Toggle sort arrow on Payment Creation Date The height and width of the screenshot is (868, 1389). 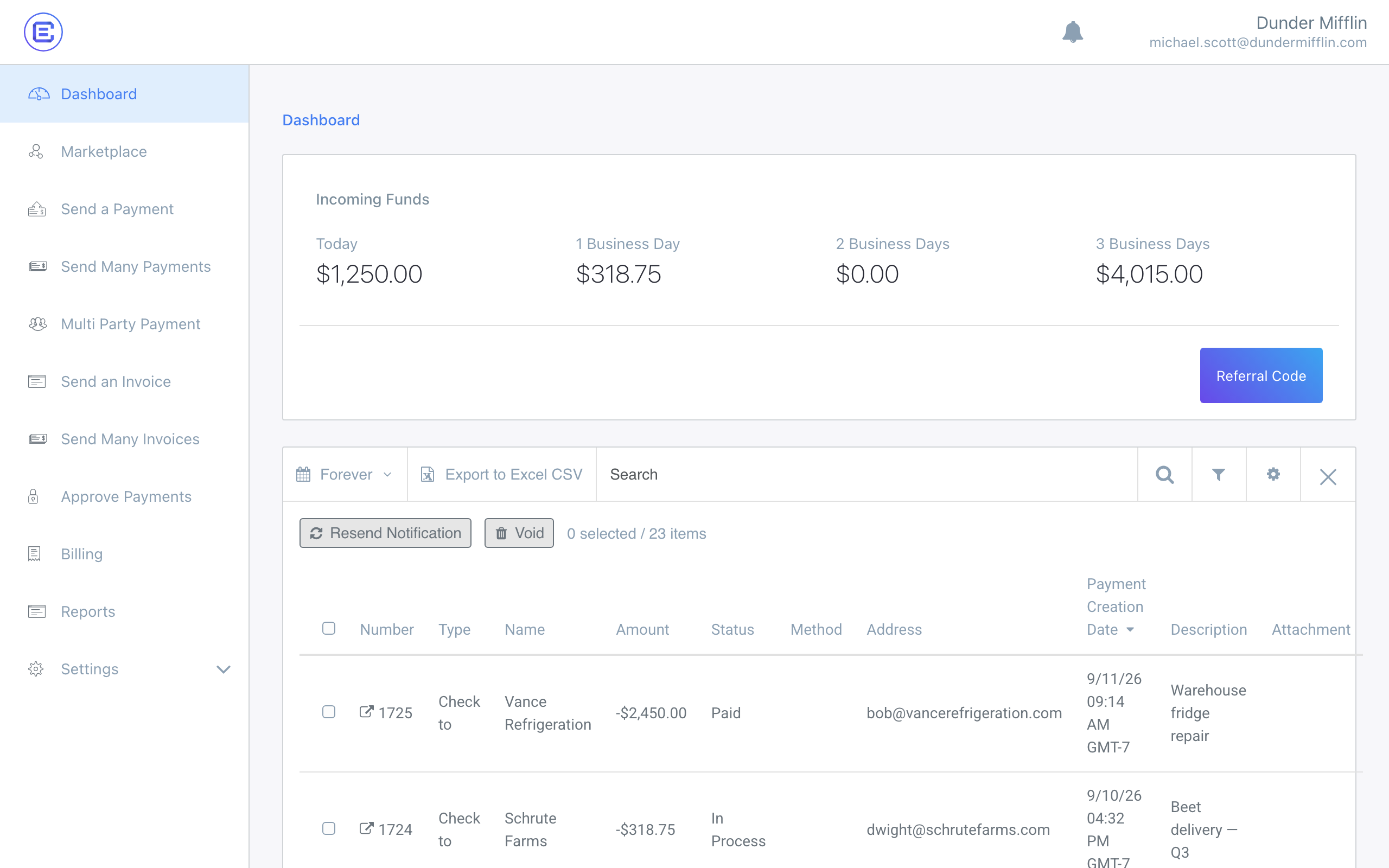pos(1130,630)
